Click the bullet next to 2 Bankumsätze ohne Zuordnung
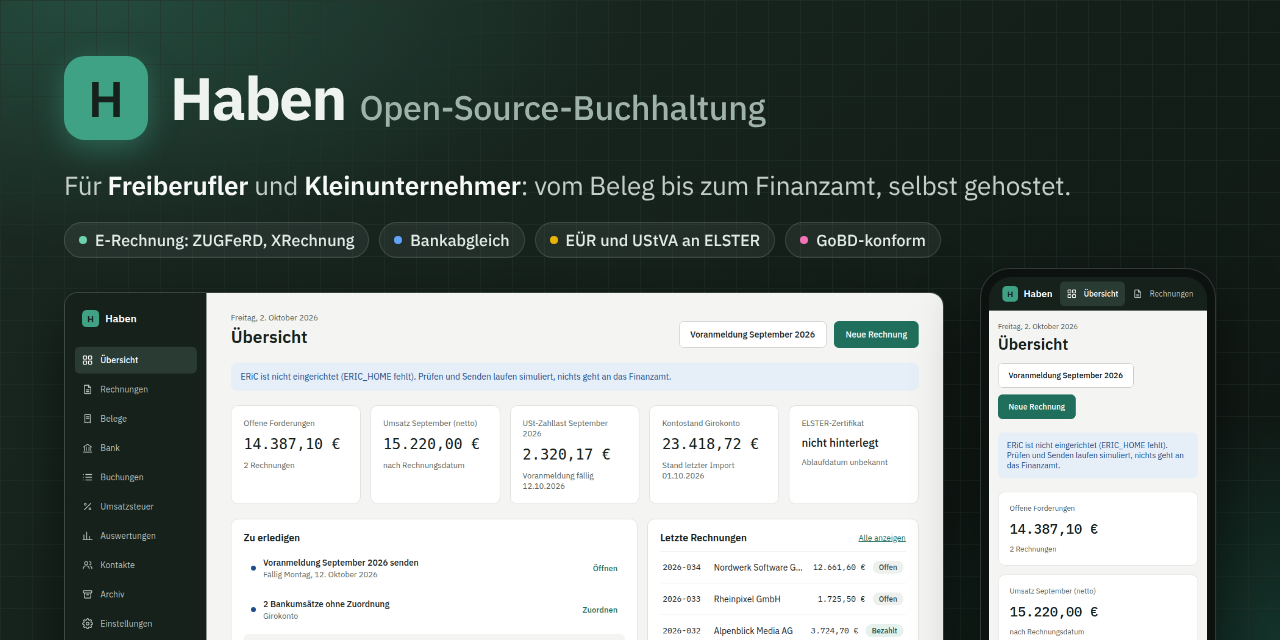The image size is (1280, 640). pos(254,610)
